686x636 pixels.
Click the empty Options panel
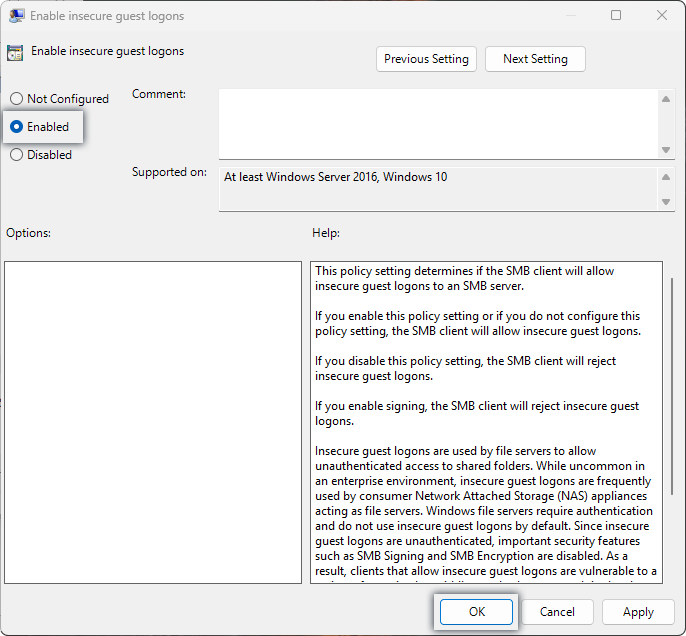[x=153, y=423]
